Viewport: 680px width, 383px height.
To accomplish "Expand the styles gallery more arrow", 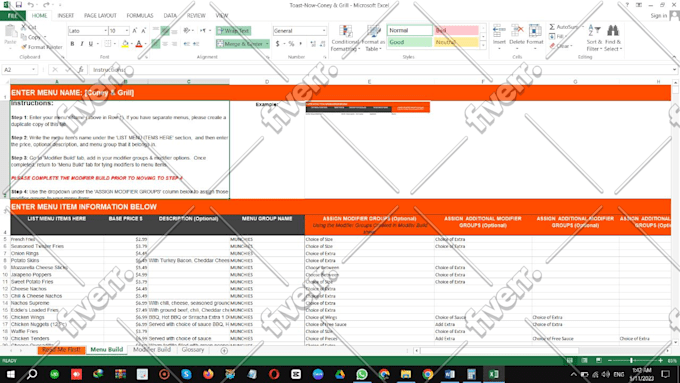I will pyautogui.click(x=483, y=46).
